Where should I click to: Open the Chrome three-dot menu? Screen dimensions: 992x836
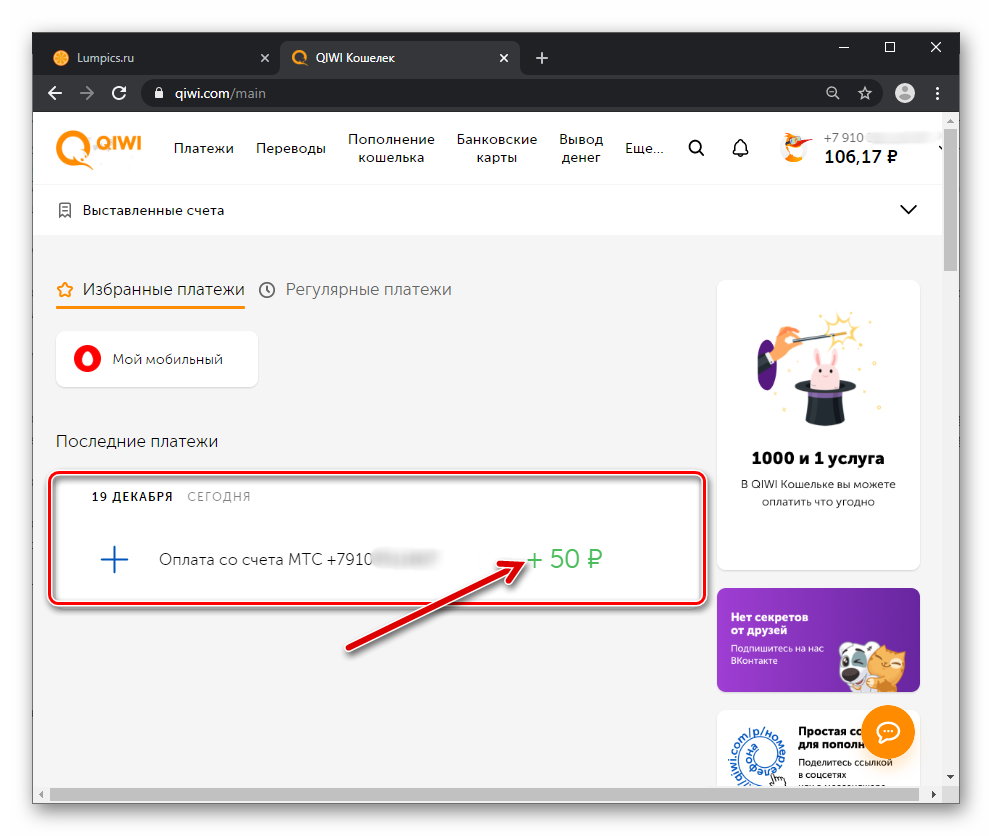938,94
